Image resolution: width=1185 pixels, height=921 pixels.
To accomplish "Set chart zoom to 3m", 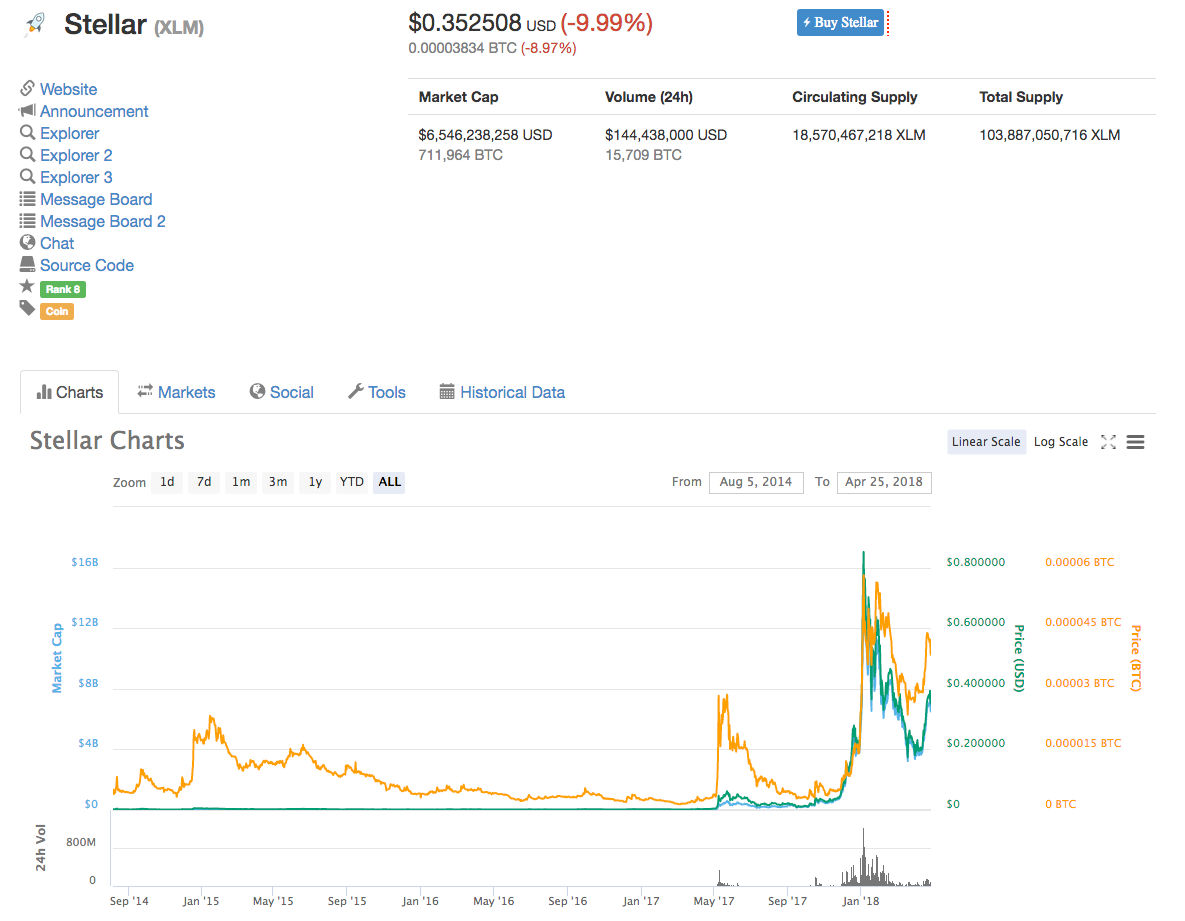I will (x=278, y=482).
